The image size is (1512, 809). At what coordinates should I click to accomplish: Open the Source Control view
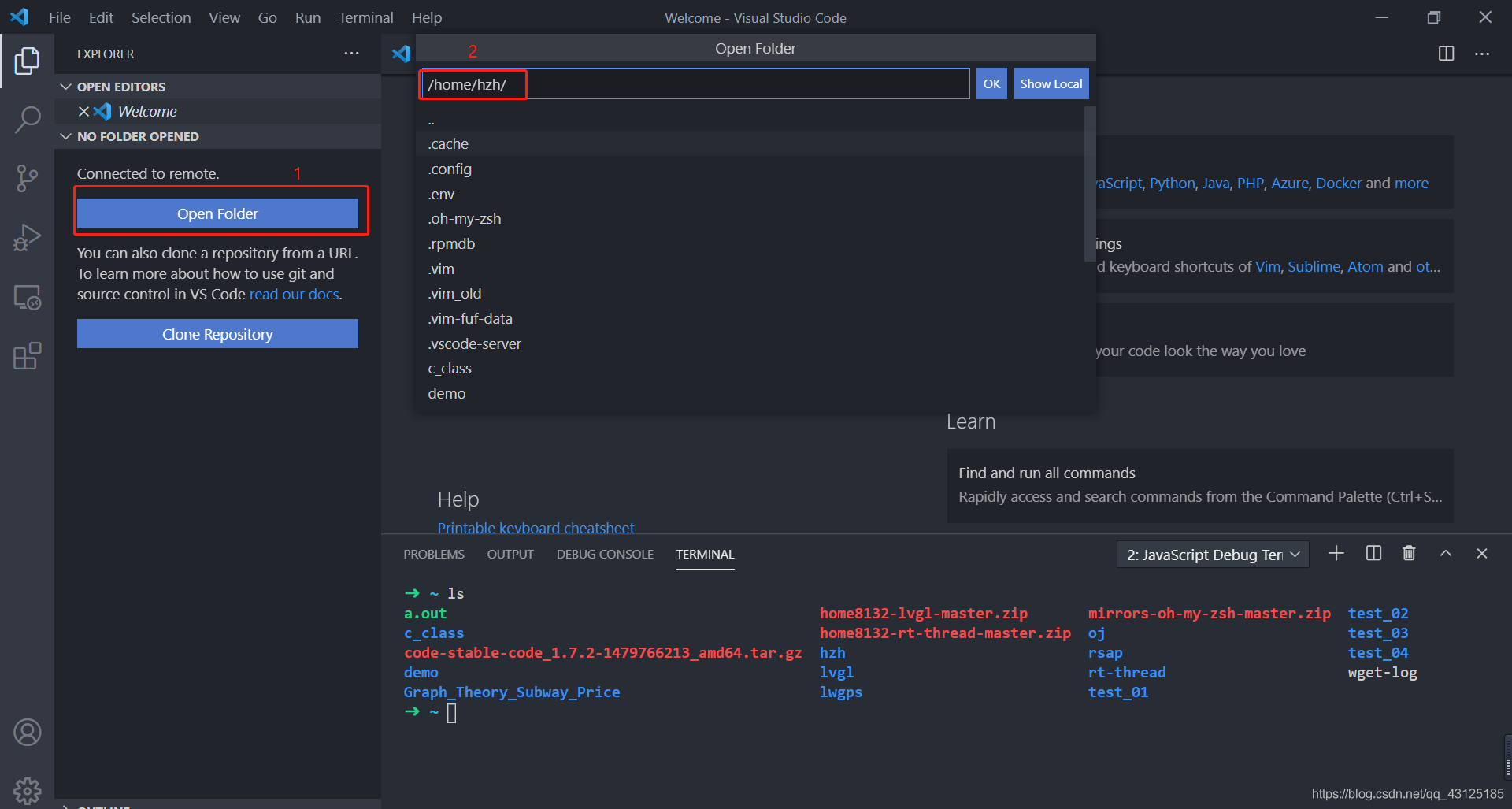(x=27, y=179)
